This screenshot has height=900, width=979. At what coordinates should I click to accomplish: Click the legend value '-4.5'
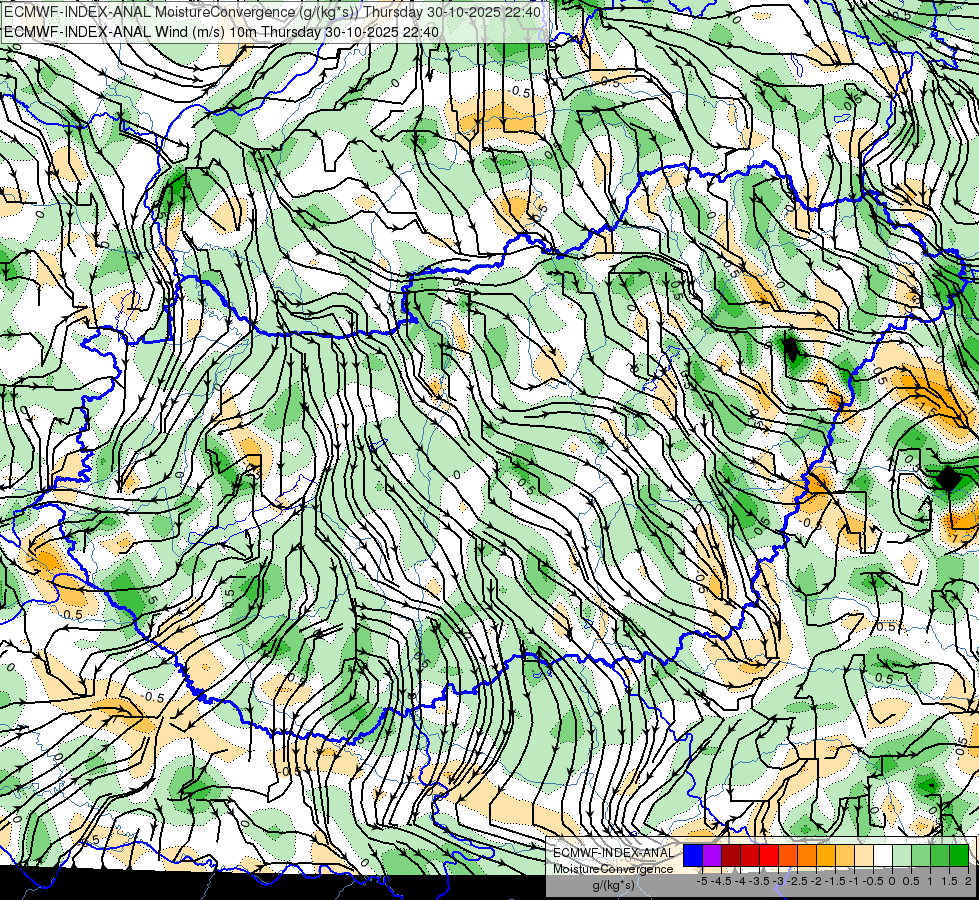721,881
